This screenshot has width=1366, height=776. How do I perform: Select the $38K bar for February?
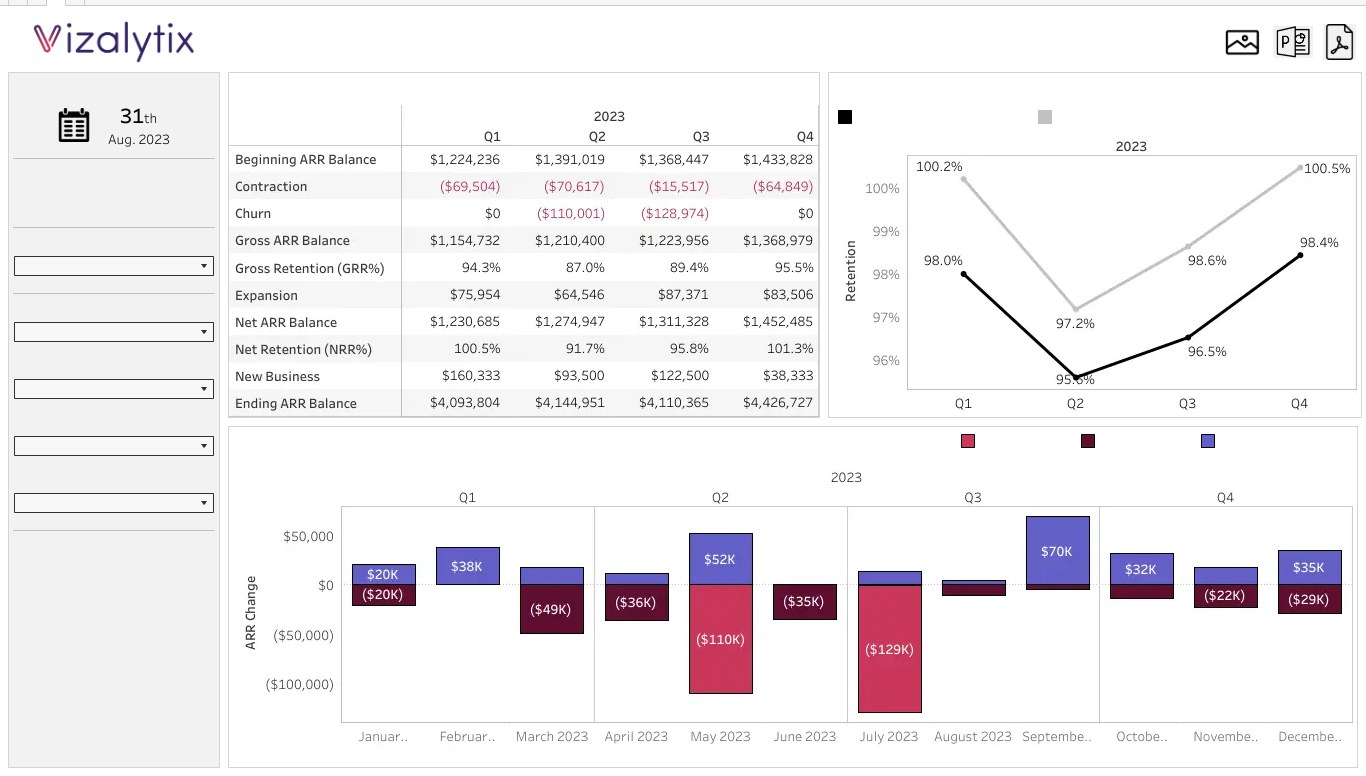click(468, 566)
